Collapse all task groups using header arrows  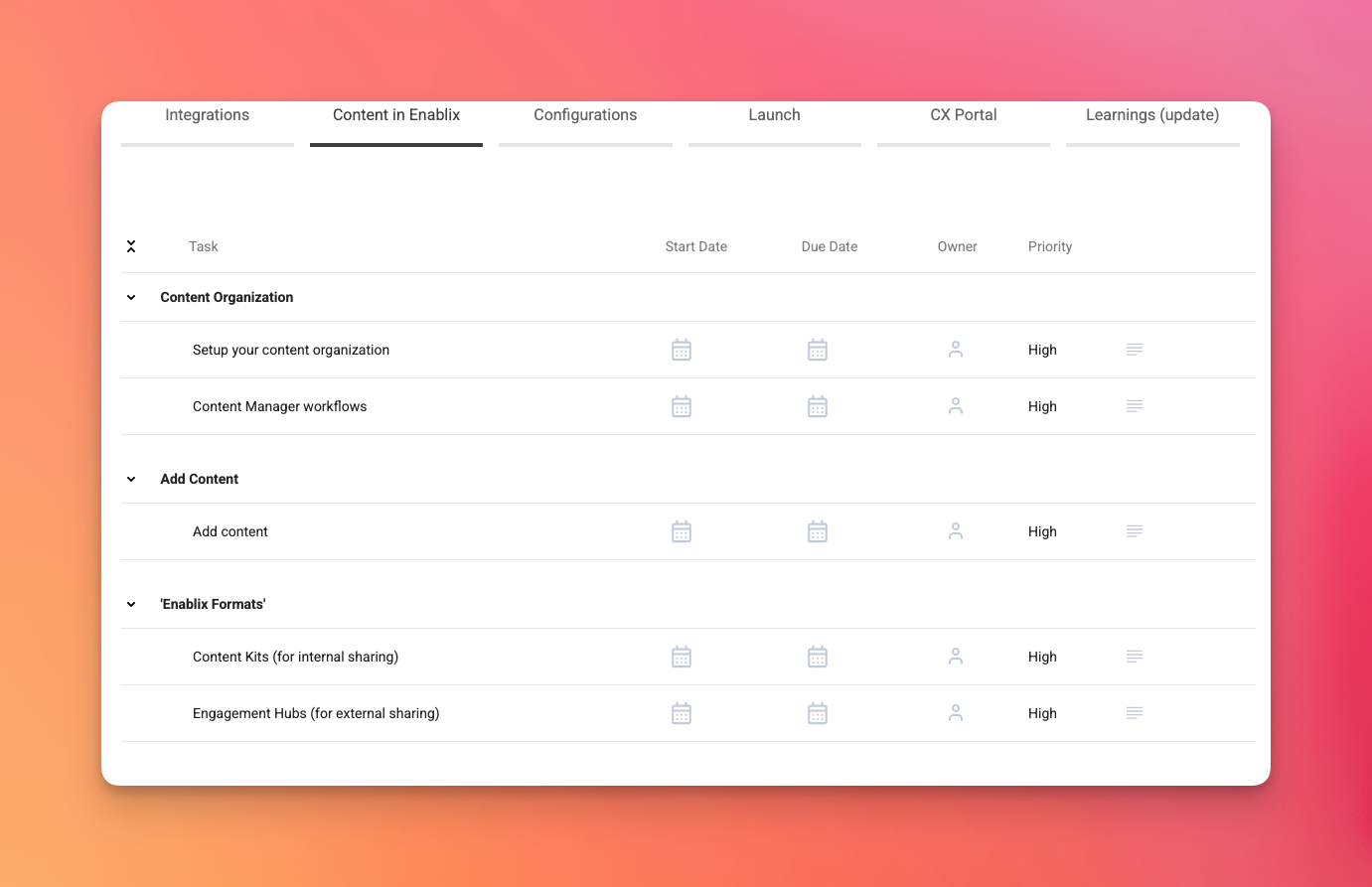coord(131,246)
